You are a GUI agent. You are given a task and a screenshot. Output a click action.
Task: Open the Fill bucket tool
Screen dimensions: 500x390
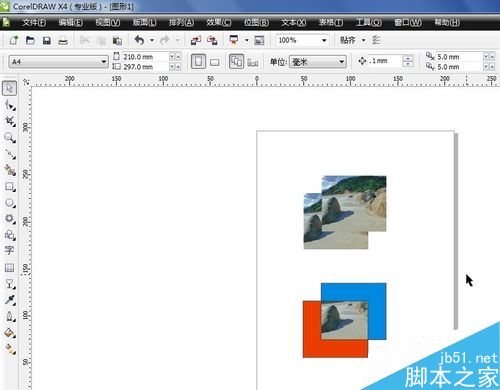tap(10, 332)
